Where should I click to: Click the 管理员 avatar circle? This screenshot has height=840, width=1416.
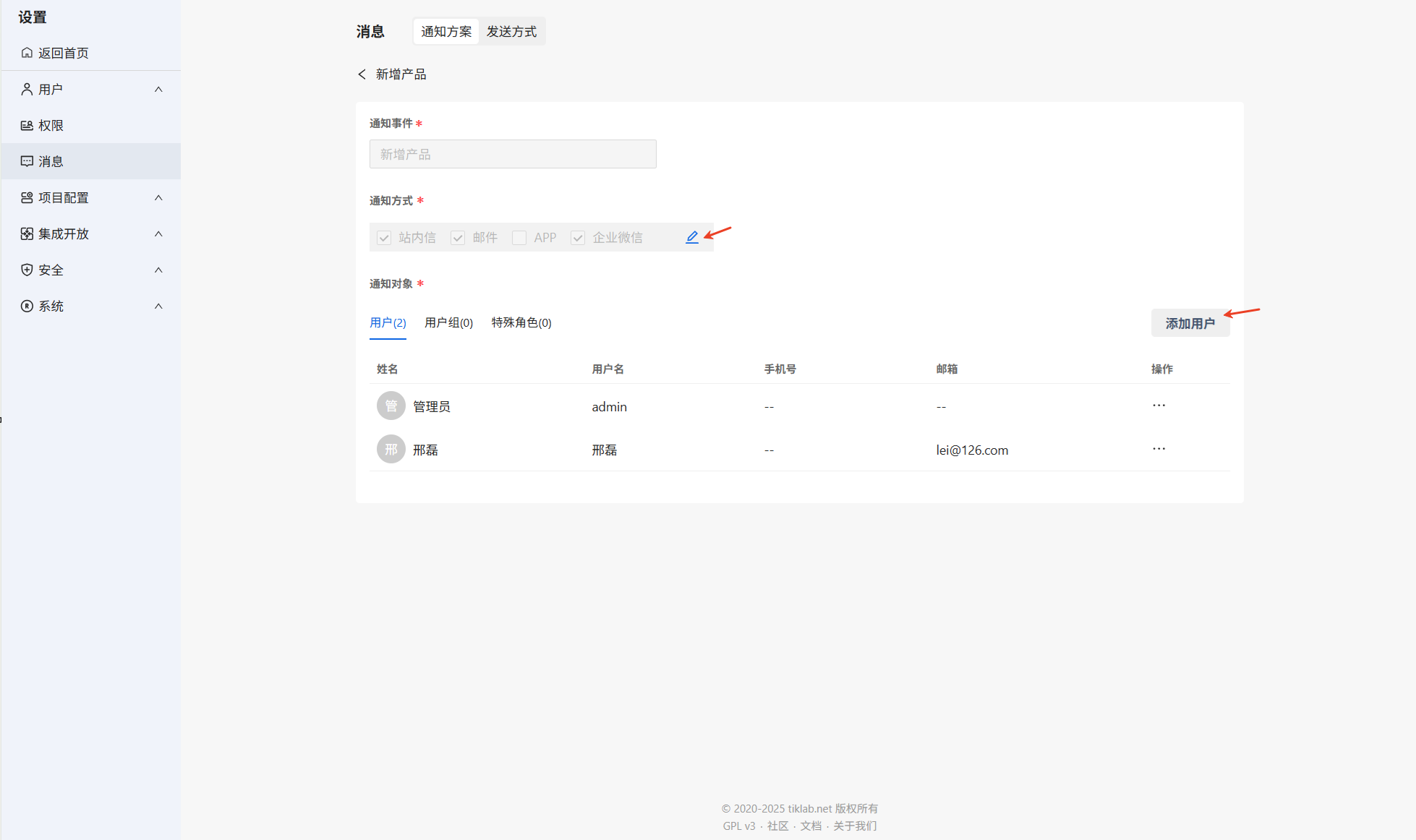pyautogui.click(x=391, y=406)
